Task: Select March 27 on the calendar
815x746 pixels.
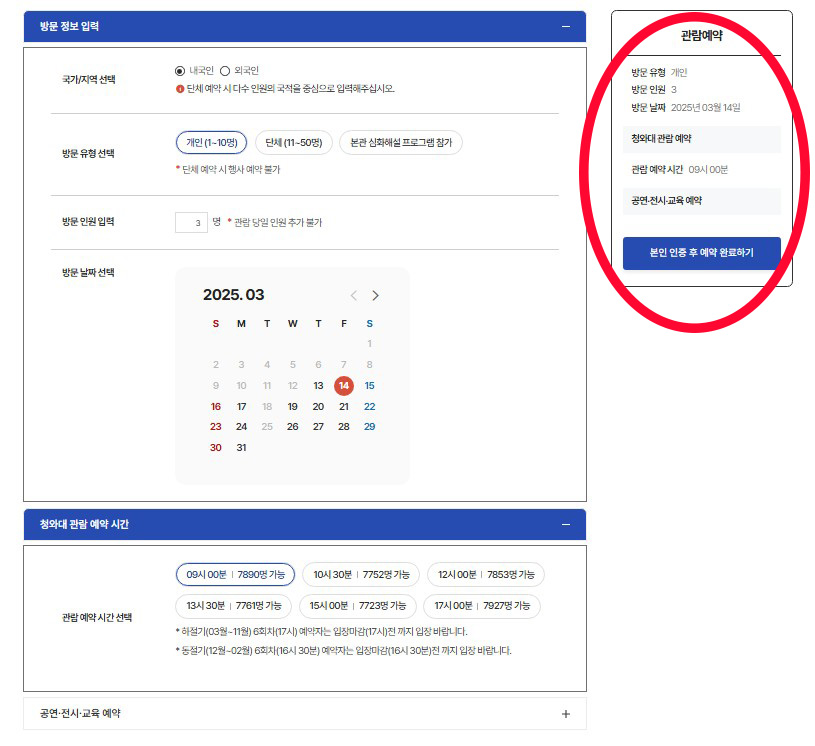Action: click(x=318, y=427)
